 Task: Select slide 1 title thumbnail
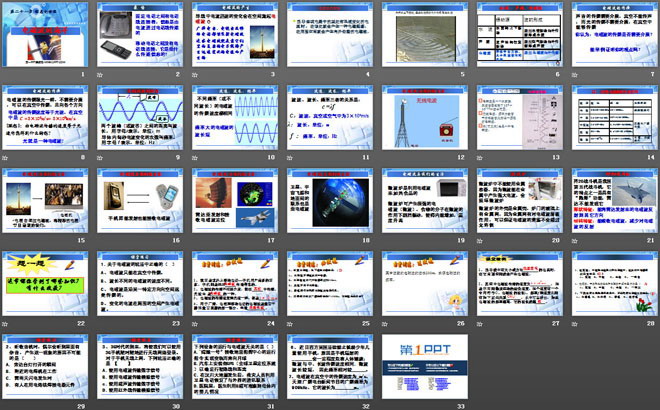point(46,36)
